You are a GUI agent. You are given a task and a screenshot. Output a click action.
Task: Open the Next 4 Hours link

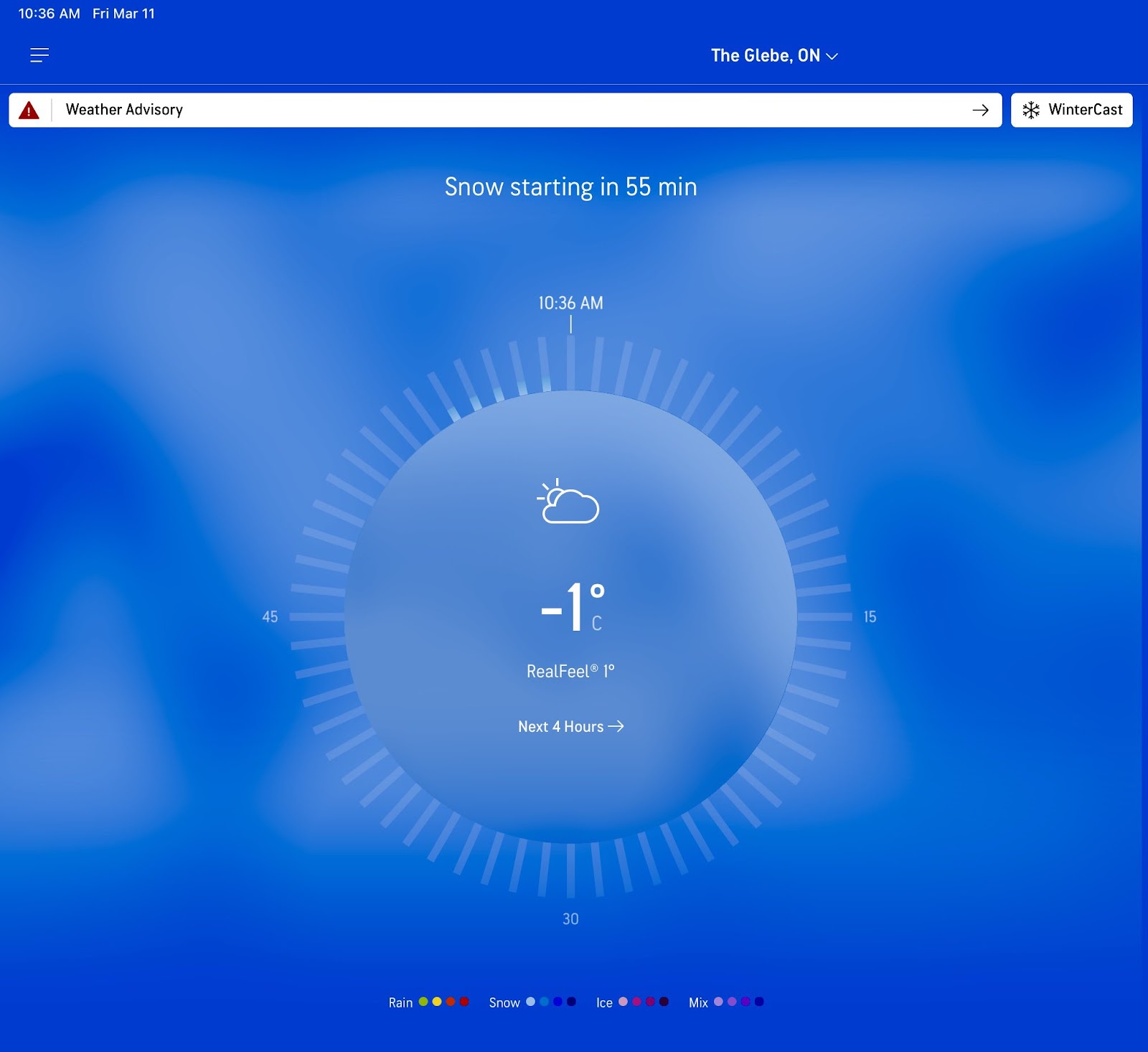(x=570, y=726)
